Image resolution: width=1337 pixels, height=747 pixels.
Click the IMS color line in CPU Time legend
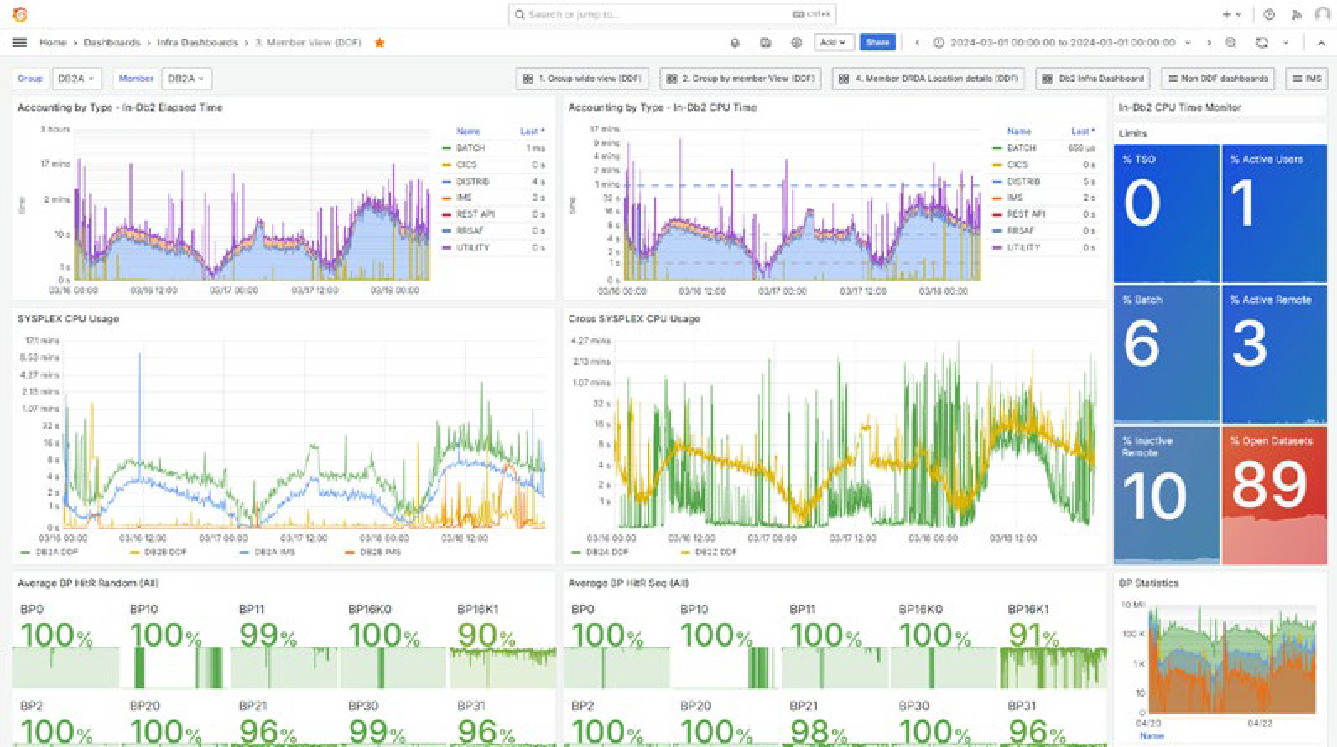[x=997, y=198]
